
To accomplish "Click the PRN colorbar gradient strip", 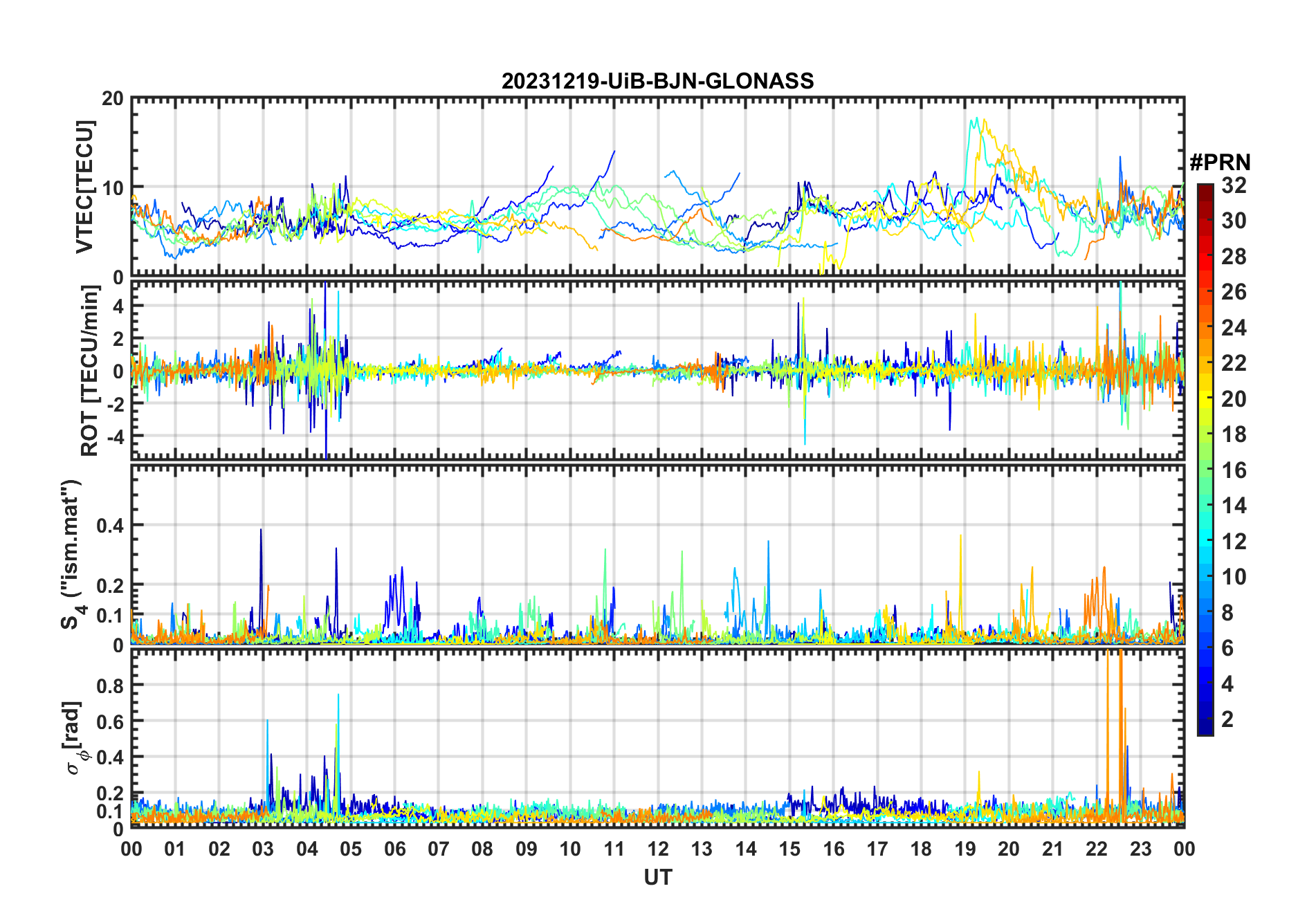I will [1205, 459].
